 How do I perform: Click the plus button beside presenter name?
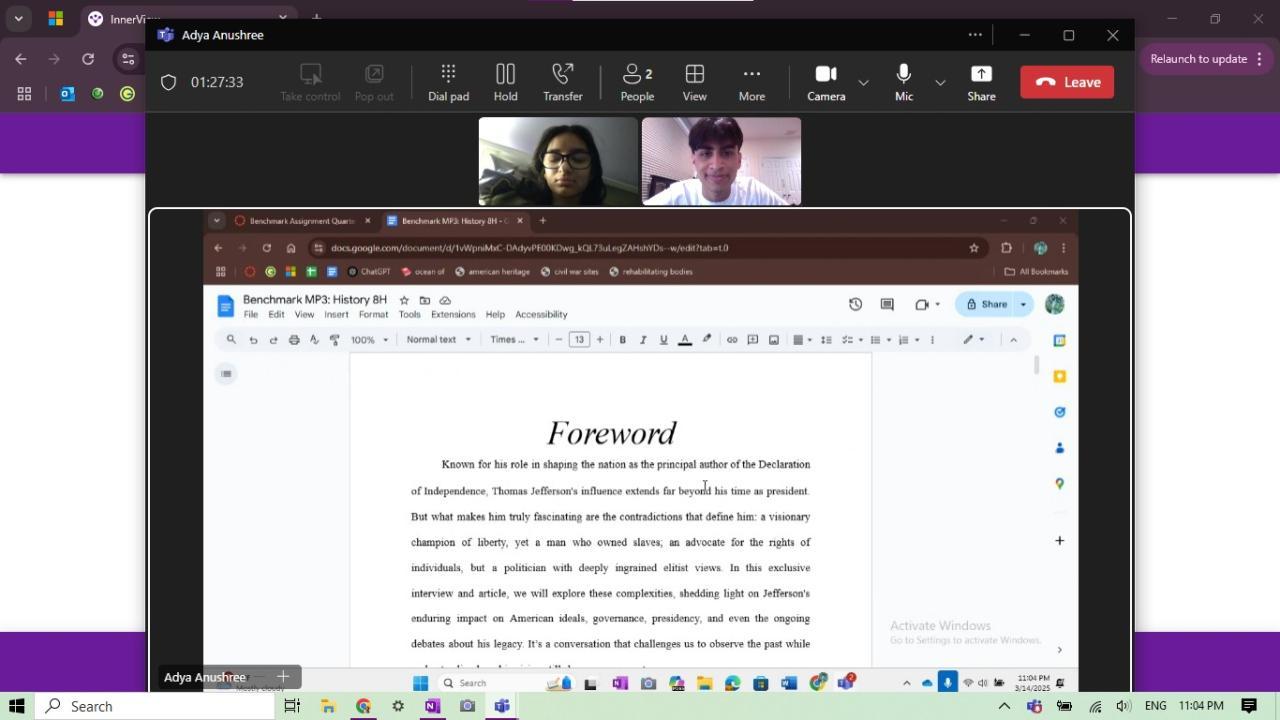(x=283, y=677)
